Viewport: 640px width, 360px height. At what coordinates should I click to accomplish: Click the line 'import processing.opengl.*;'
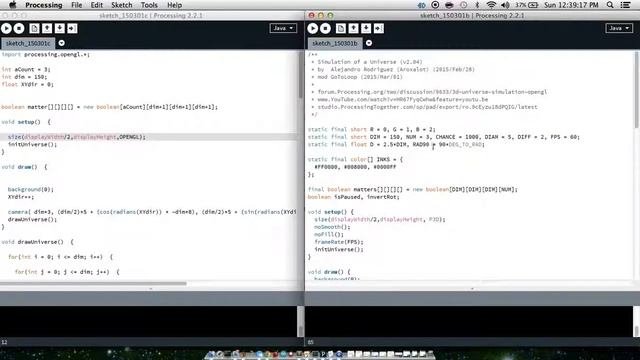pyautogui.click(x=45, y=54)
